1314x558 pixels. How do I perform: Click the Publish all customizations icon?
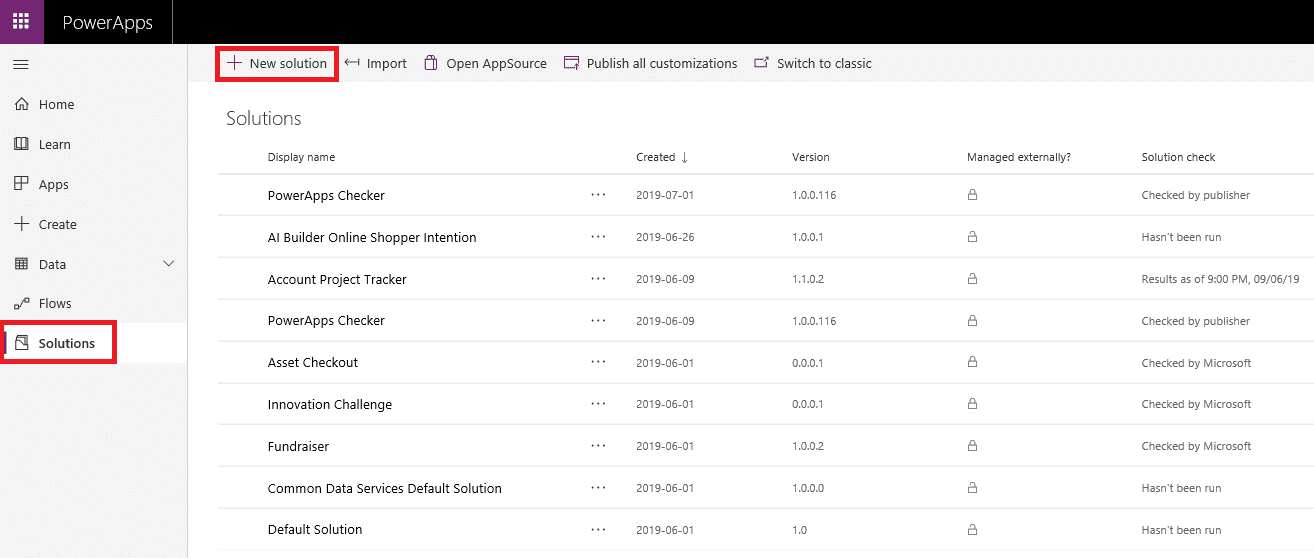[x=572, y=63]
